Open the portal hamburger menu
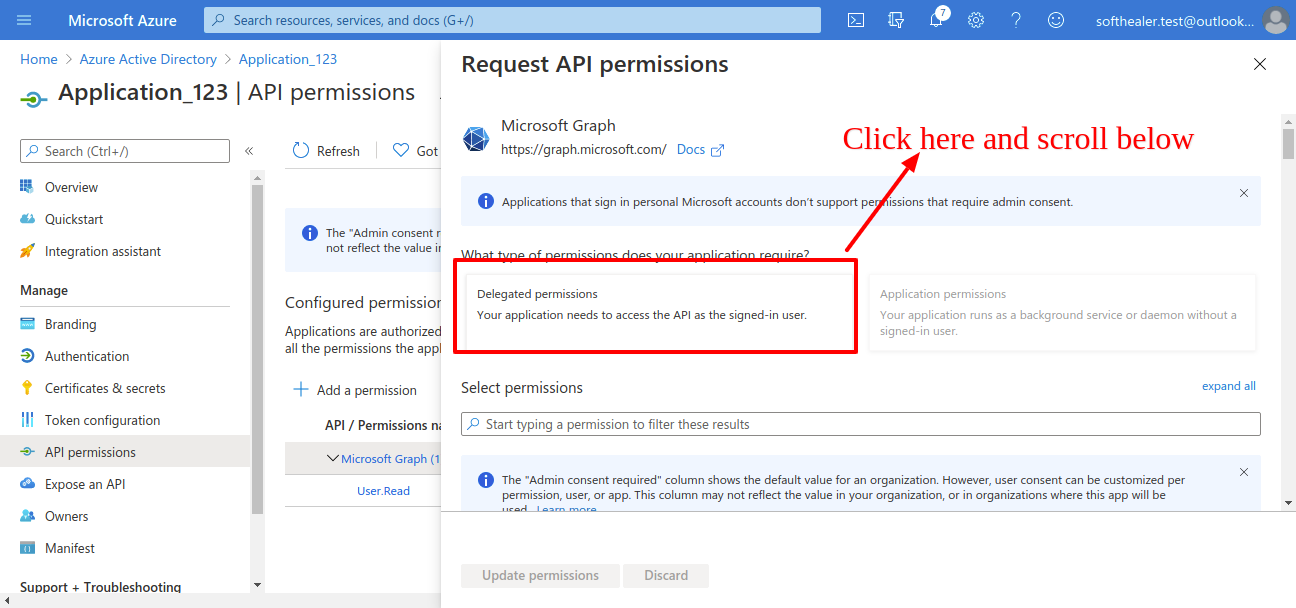 [x=24, y=20]
